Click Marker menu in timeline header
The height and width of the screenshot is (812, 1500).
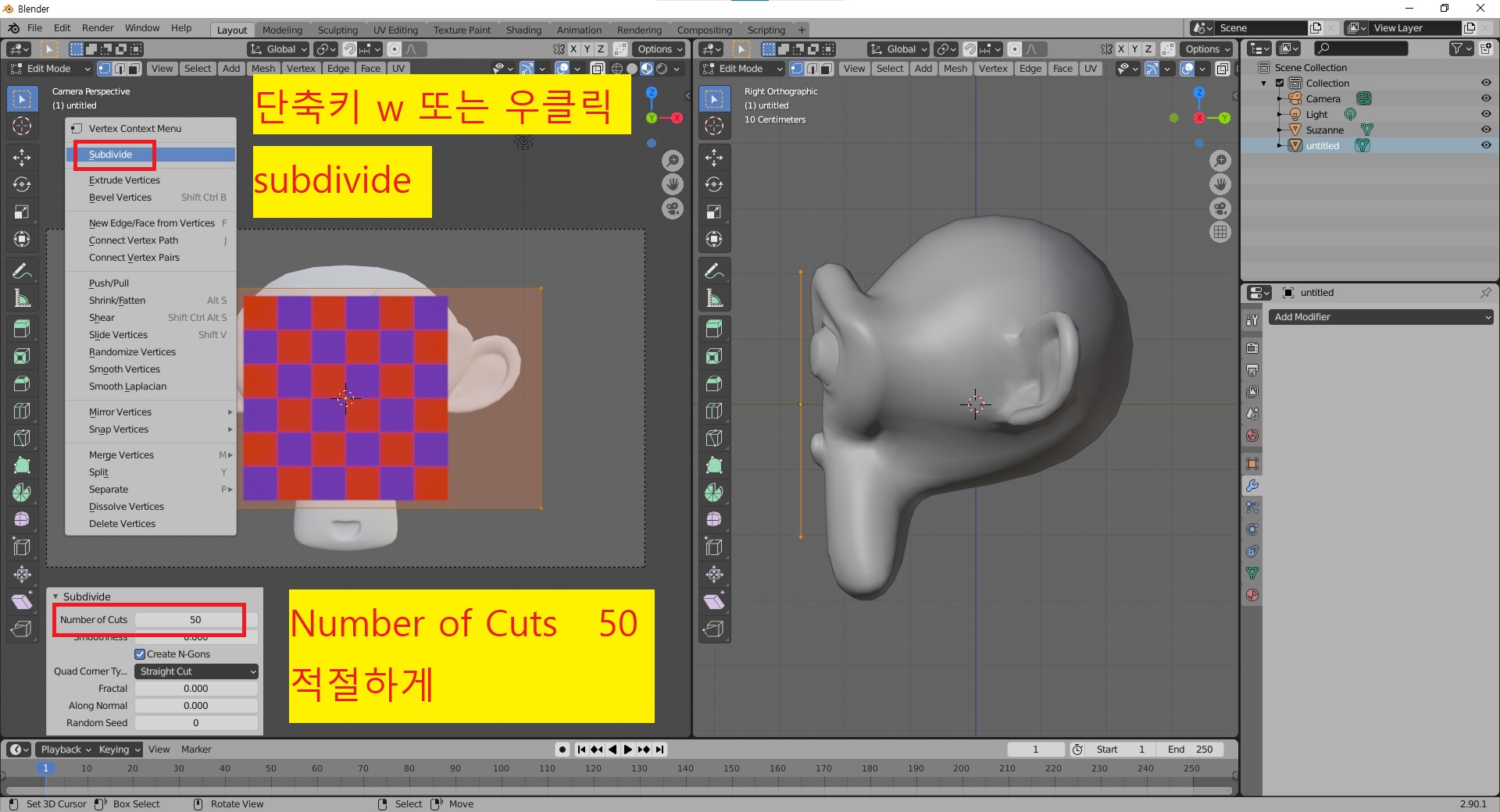[196, 750]
